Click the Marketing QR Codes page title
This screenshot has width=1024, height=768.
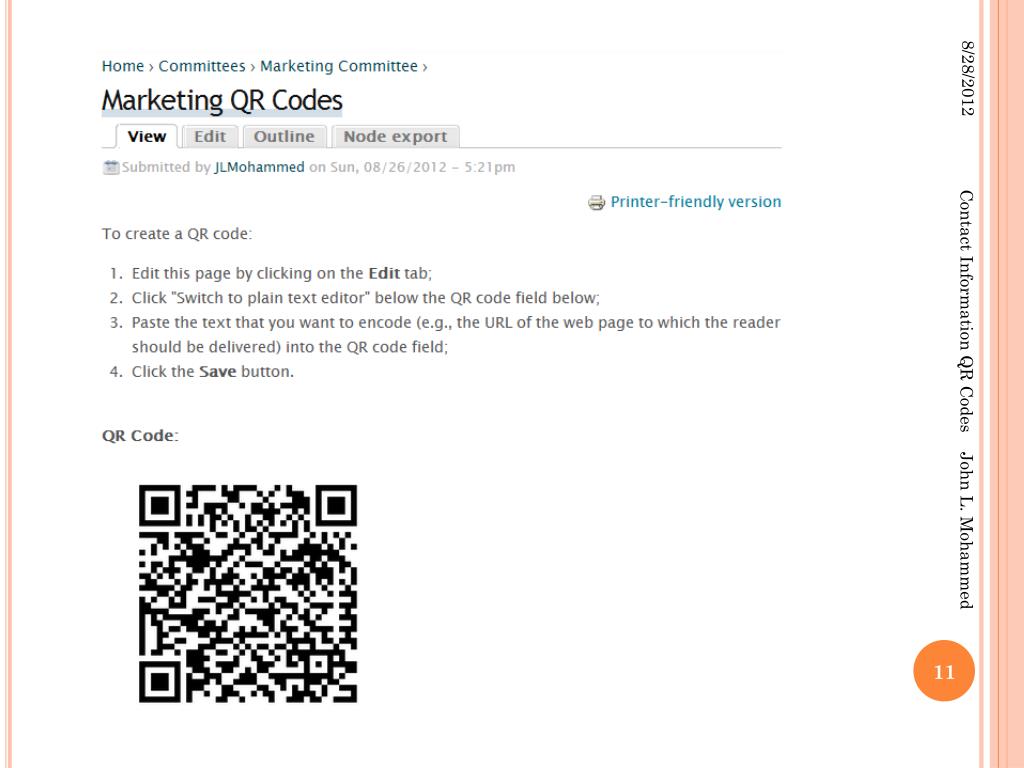[x=222, y=101]
